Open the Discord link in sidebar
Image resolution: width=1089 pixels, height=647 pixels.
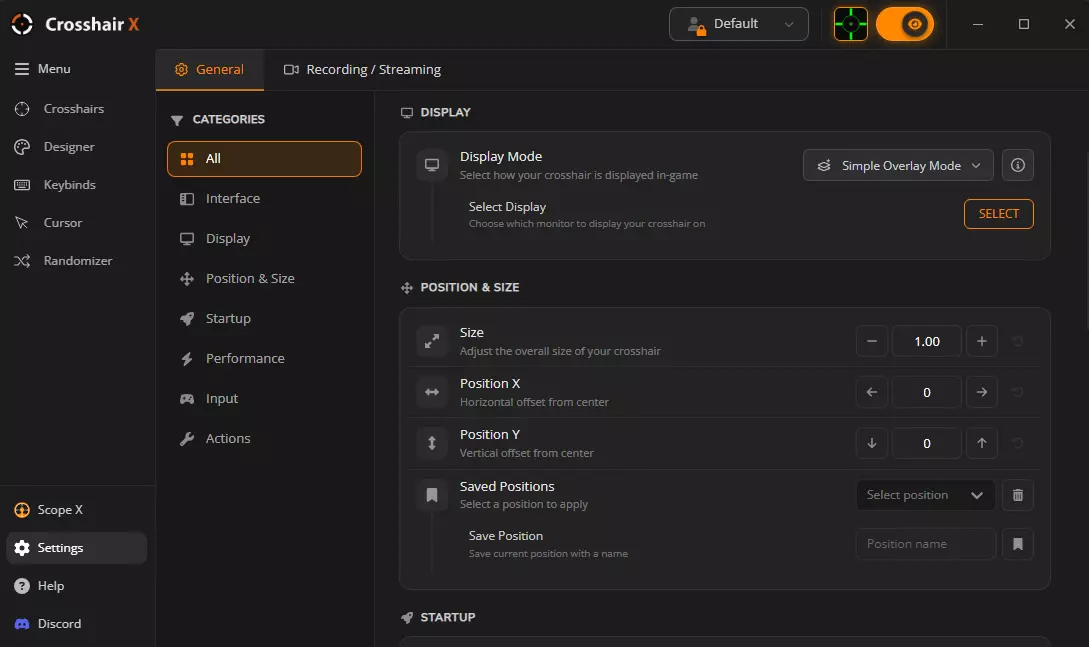[59, 624]
